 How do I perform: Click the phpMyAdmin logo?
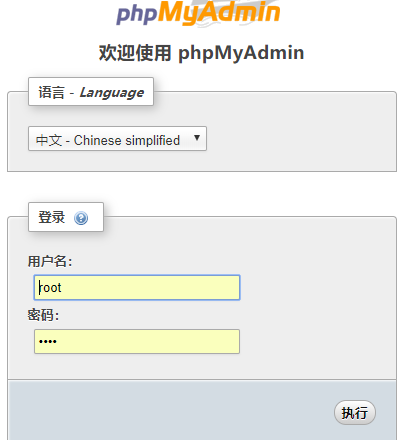click(x=198, y=13)
